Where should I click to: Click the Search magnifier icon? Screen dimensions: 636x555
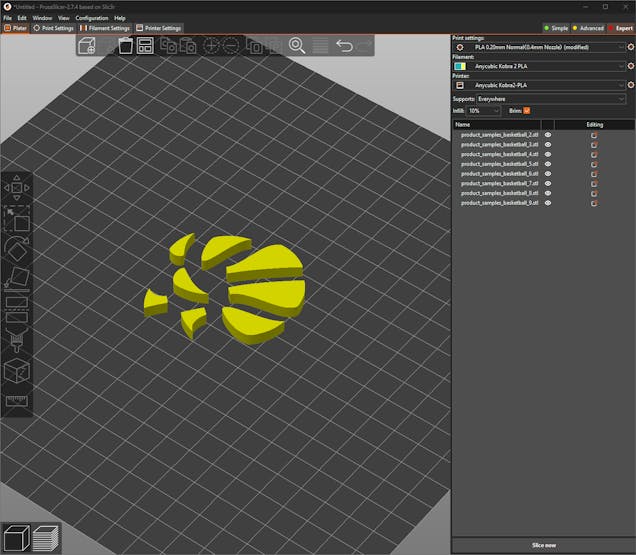[x=297, y=45]
